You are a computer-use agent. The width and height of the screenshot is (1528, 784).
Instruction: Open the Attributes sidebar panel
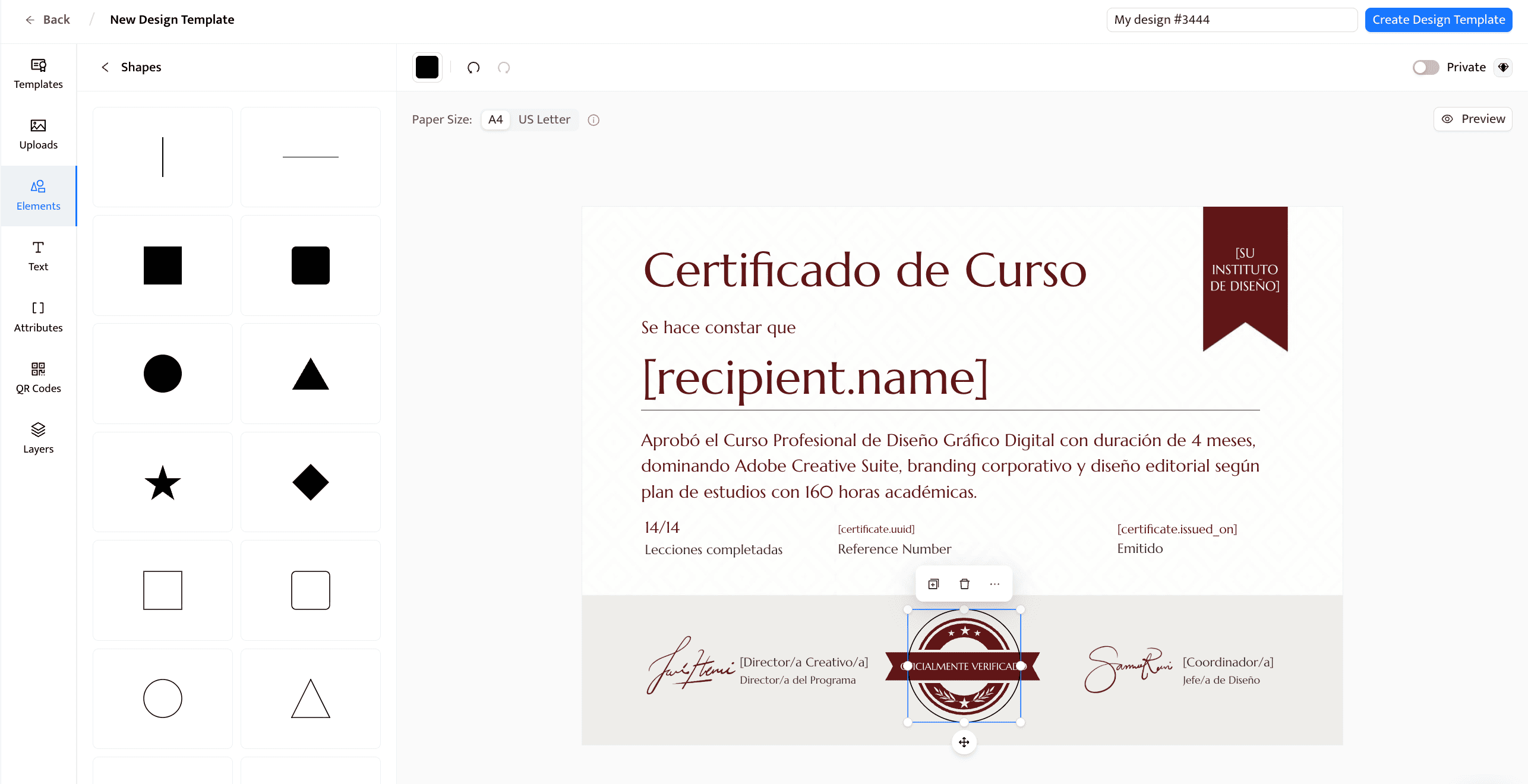point(38,317)
